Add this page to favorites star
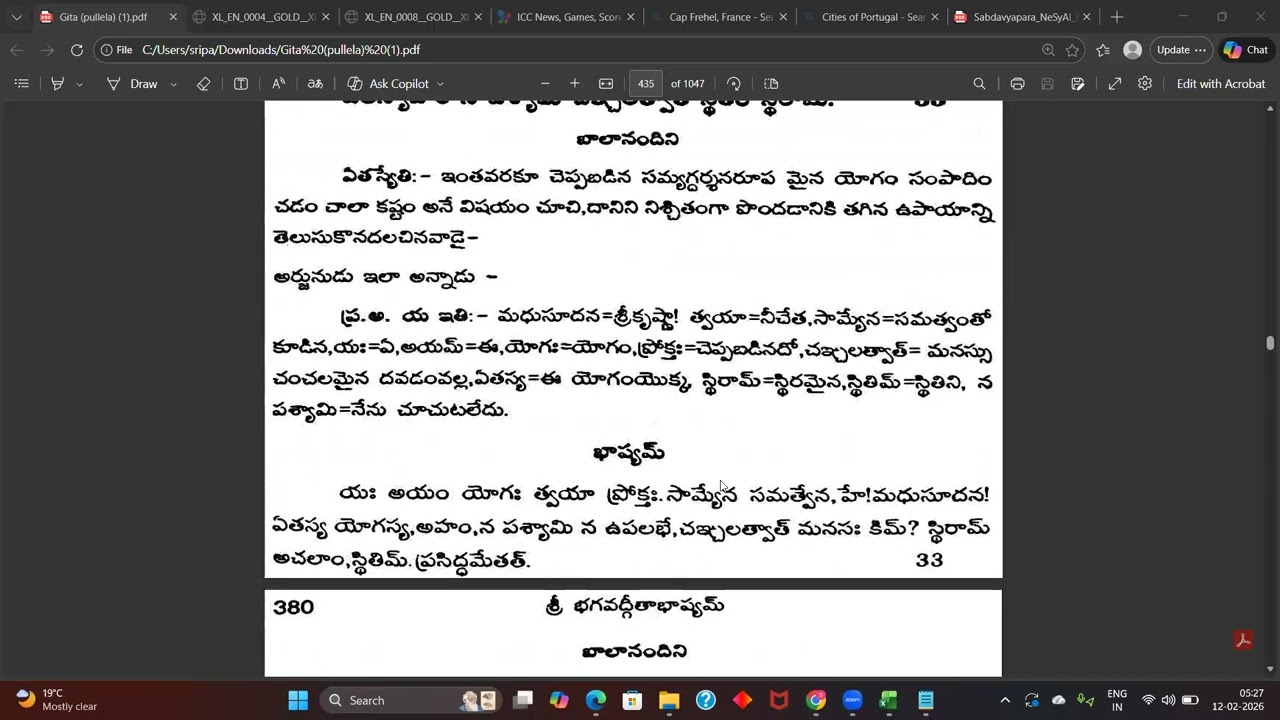 [x=1073, y=50]
